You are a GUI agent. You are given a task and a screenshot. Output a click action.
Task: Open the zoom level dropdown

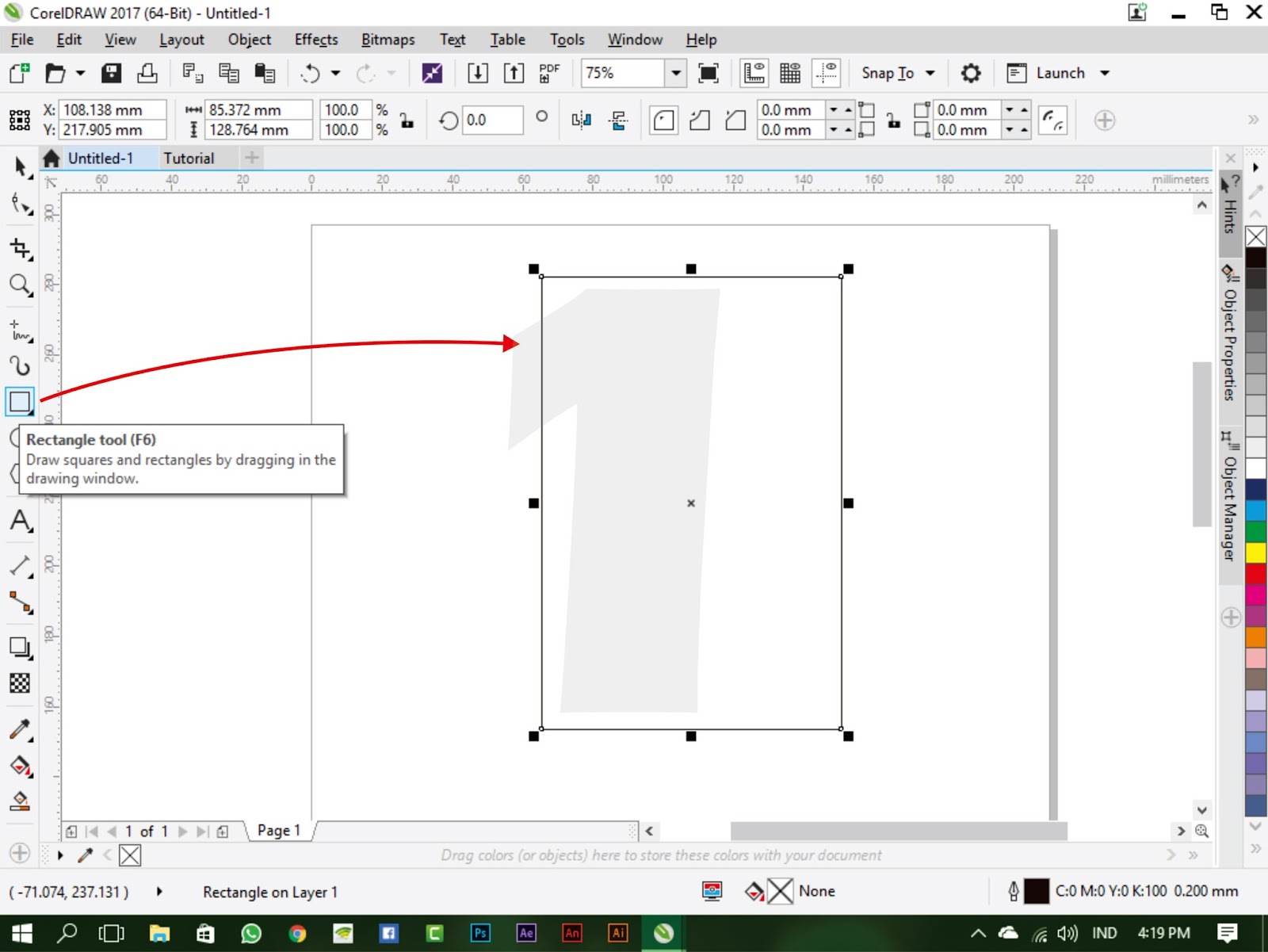point(675,73)
